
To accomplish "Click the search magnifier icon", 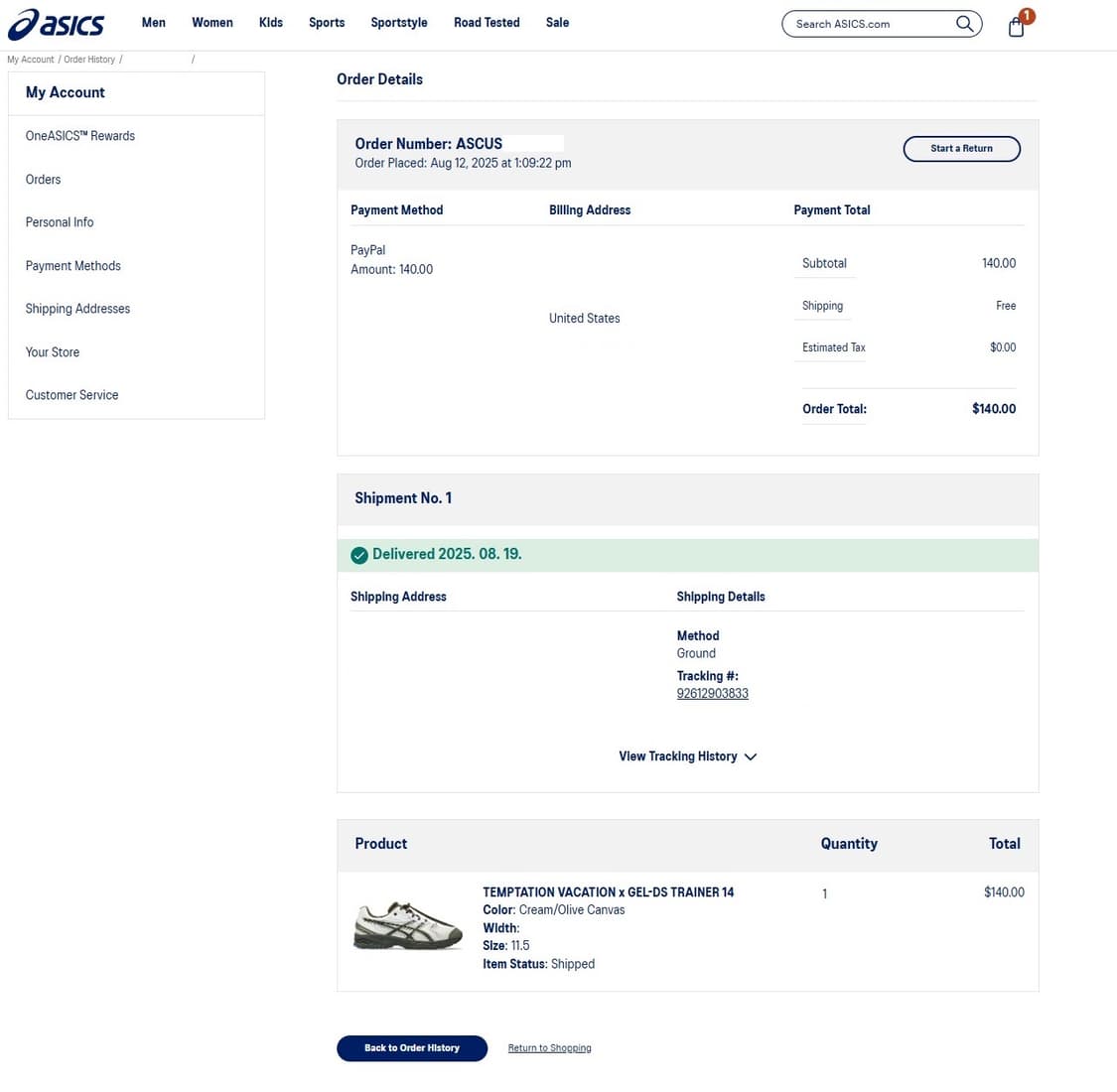I will coord(964,24).
